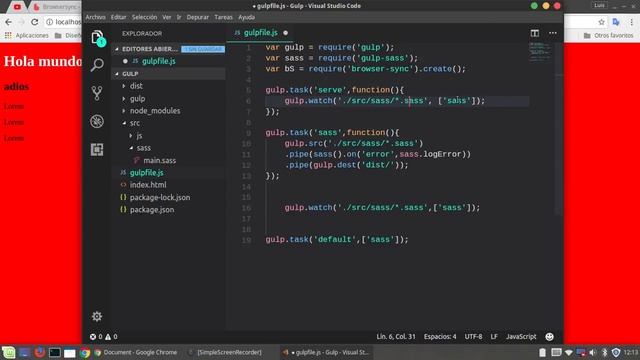Select the gulpfile.js editor tab
The height and width of the screenshot is (360, 640).
[x=260, y=33]
